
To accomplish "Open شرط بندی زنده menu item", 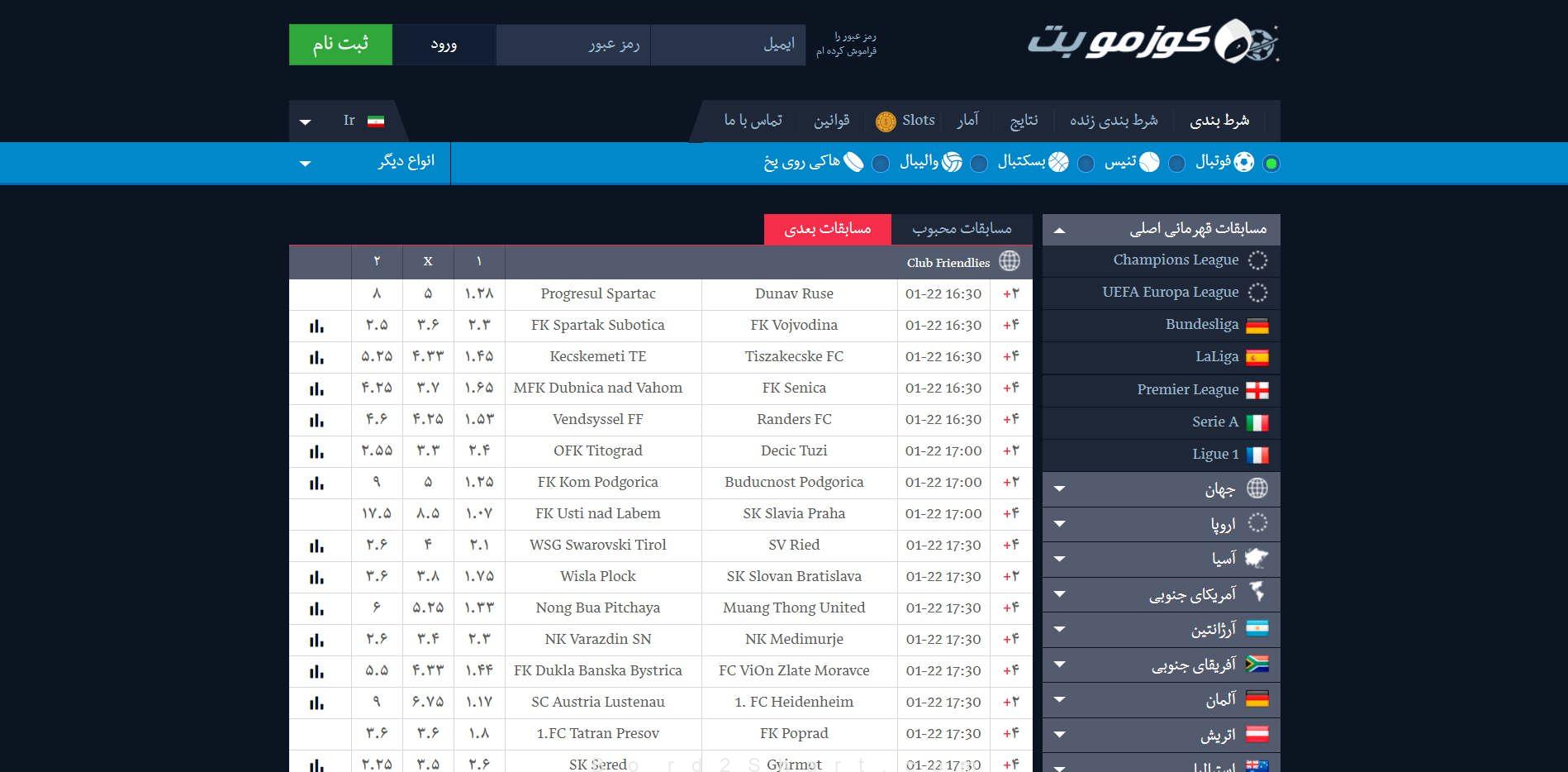I will click(x=1114, y=121).
